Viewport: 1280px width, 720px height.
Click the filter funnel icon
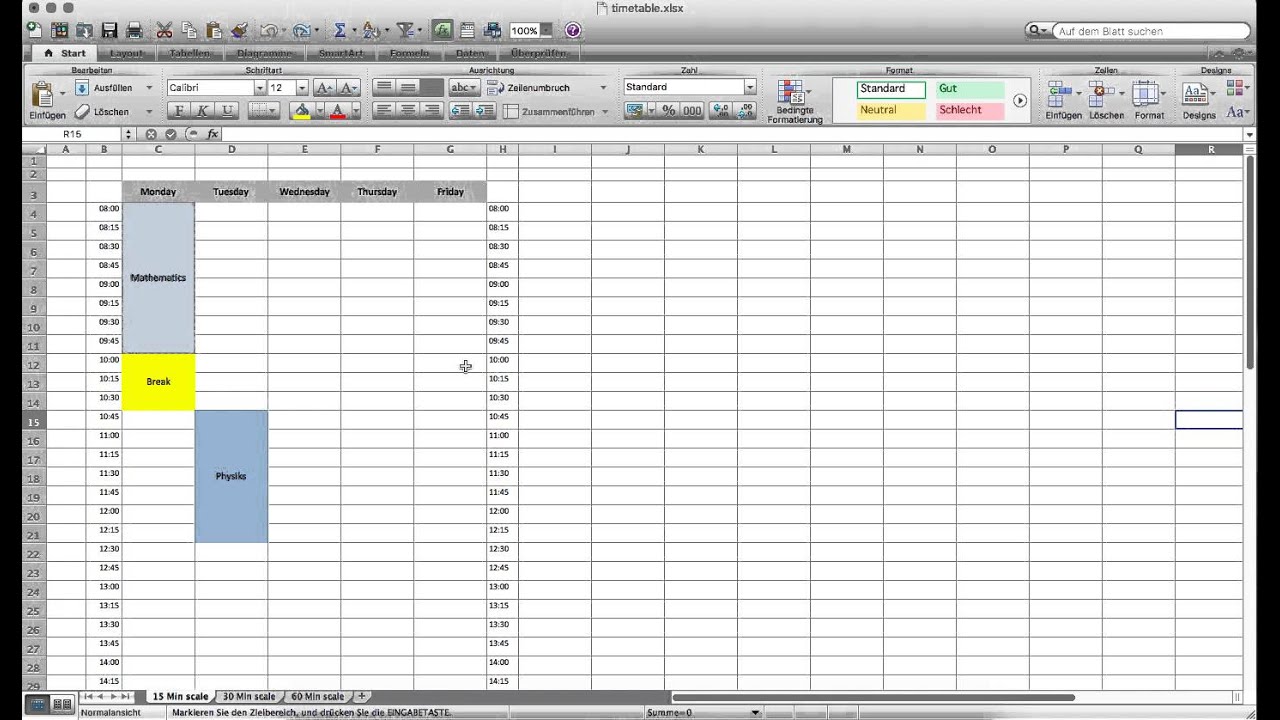404,31
